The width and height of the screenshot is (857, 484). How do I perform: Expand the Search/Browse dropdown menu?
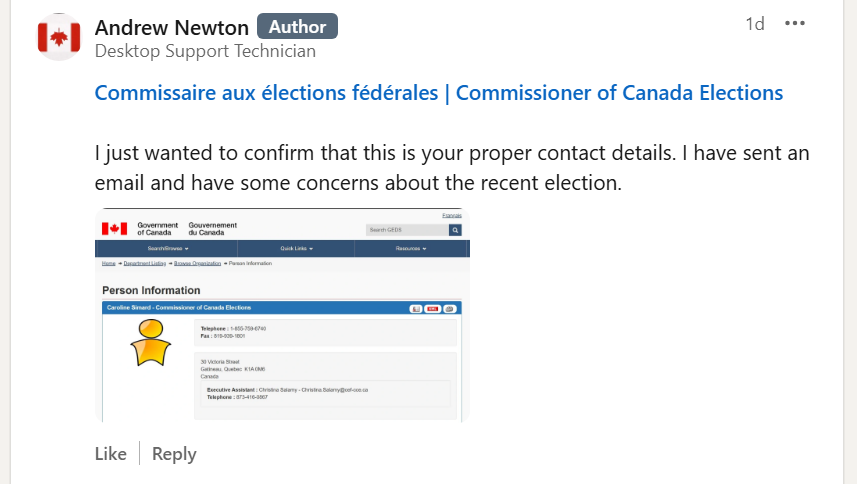click(168, 248)
